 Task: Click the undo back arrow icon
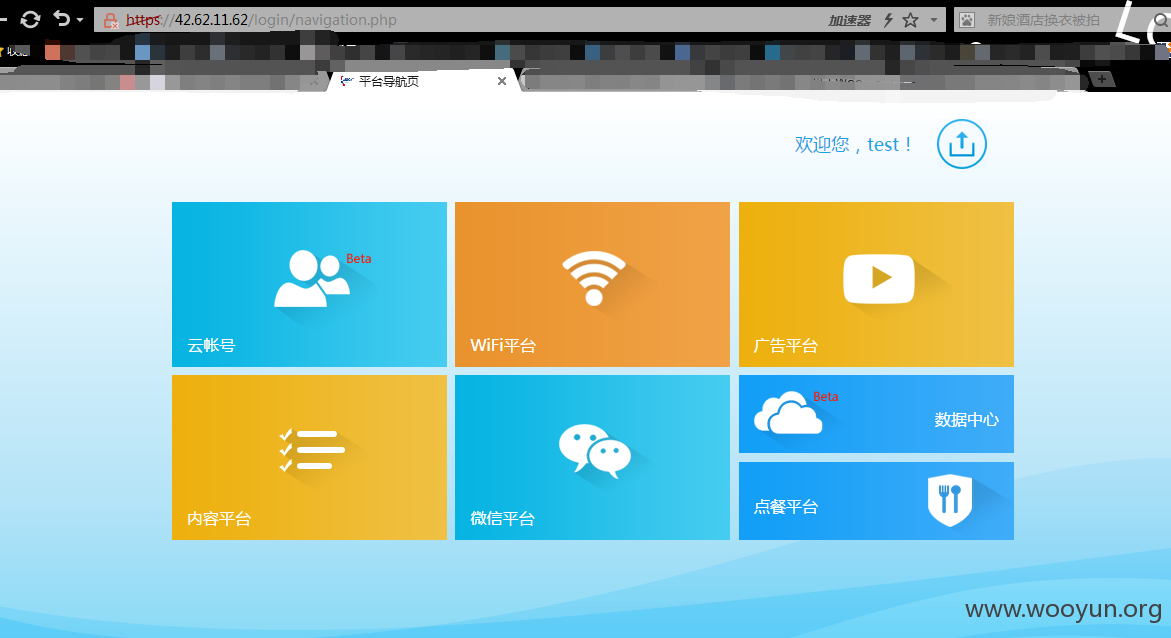[61, 19]
